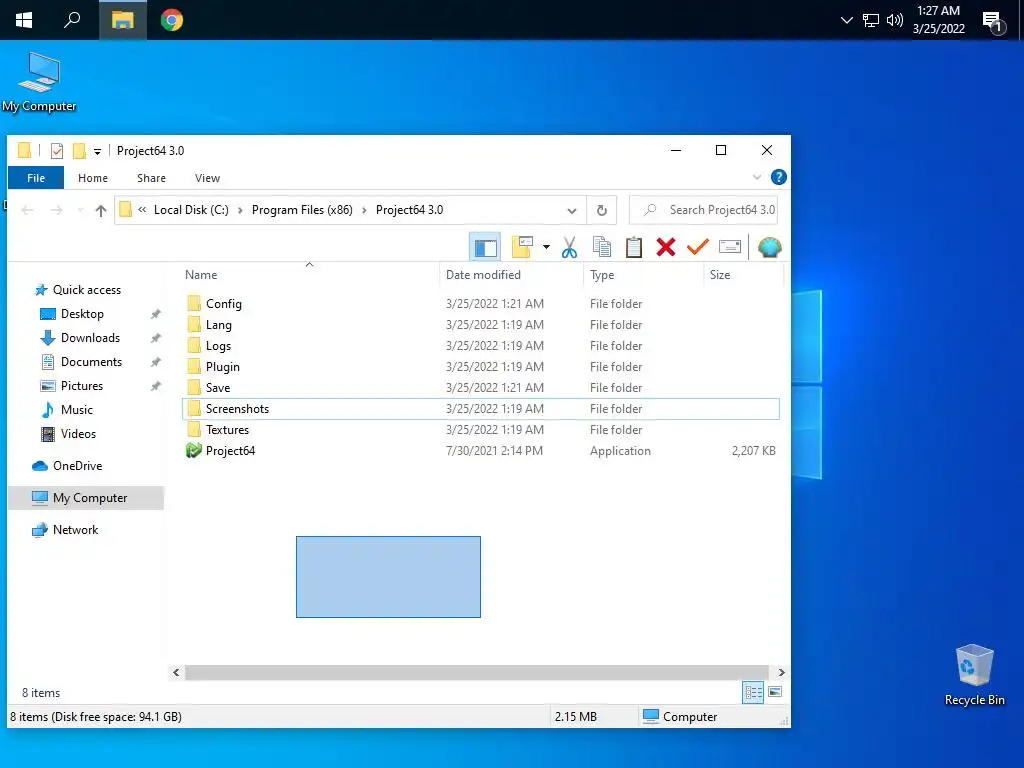The height and width of the screenshot is (768, 1024).
Task: Click the Project64 3.0 breadcrumb segment
Action: coord(409,210)
